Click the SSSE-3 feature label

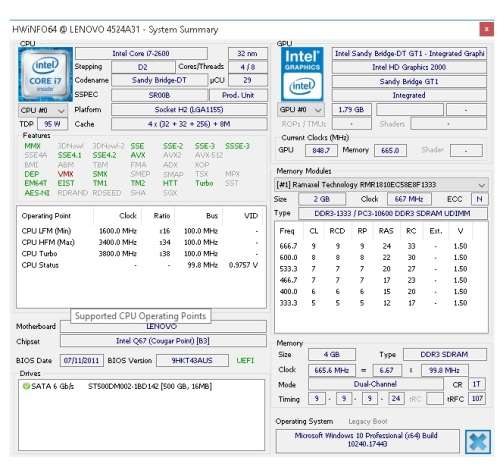click(x=237, y=146)
